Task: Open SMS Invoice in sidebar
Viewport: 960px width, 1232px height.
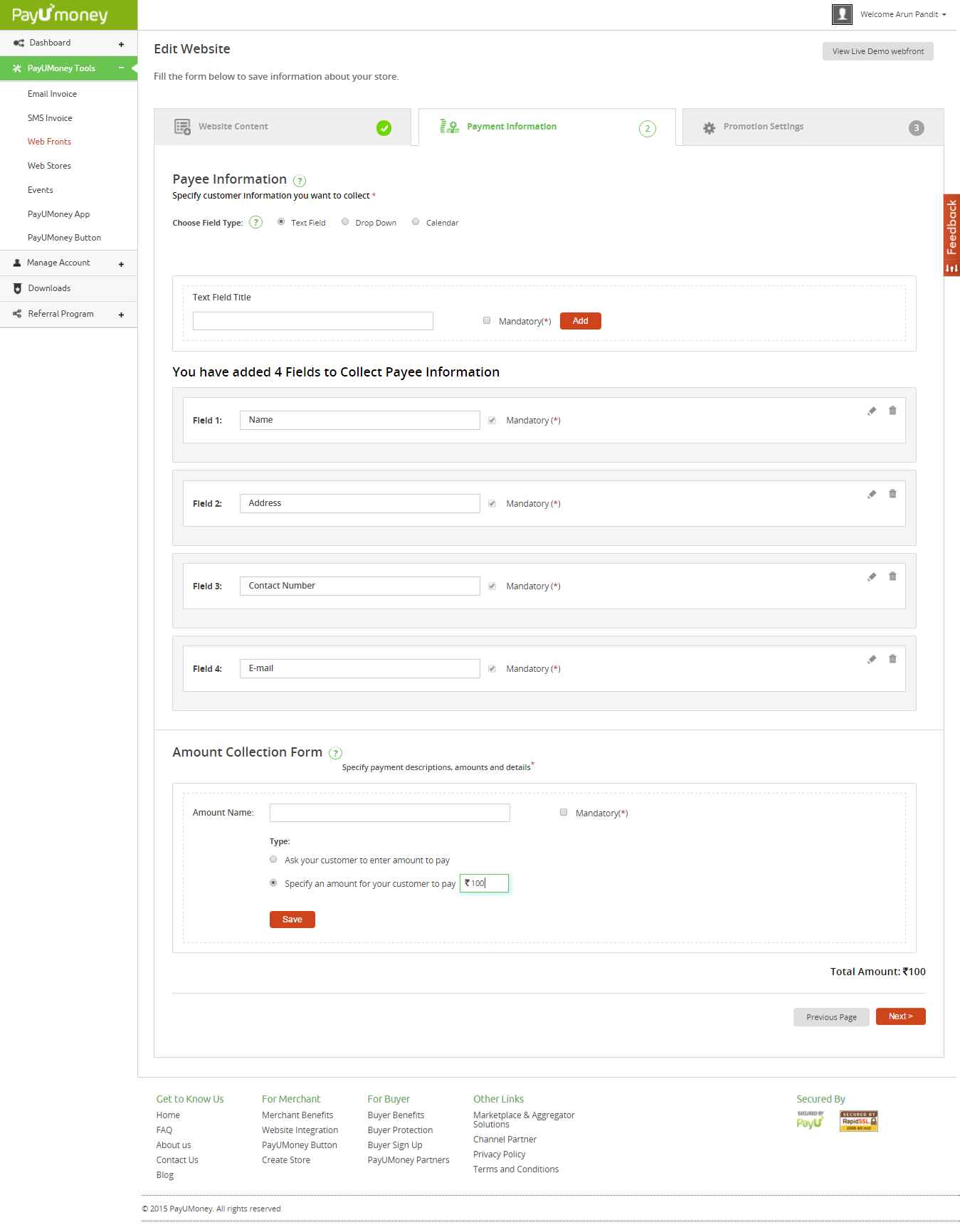Action: [x=50, y=118]
